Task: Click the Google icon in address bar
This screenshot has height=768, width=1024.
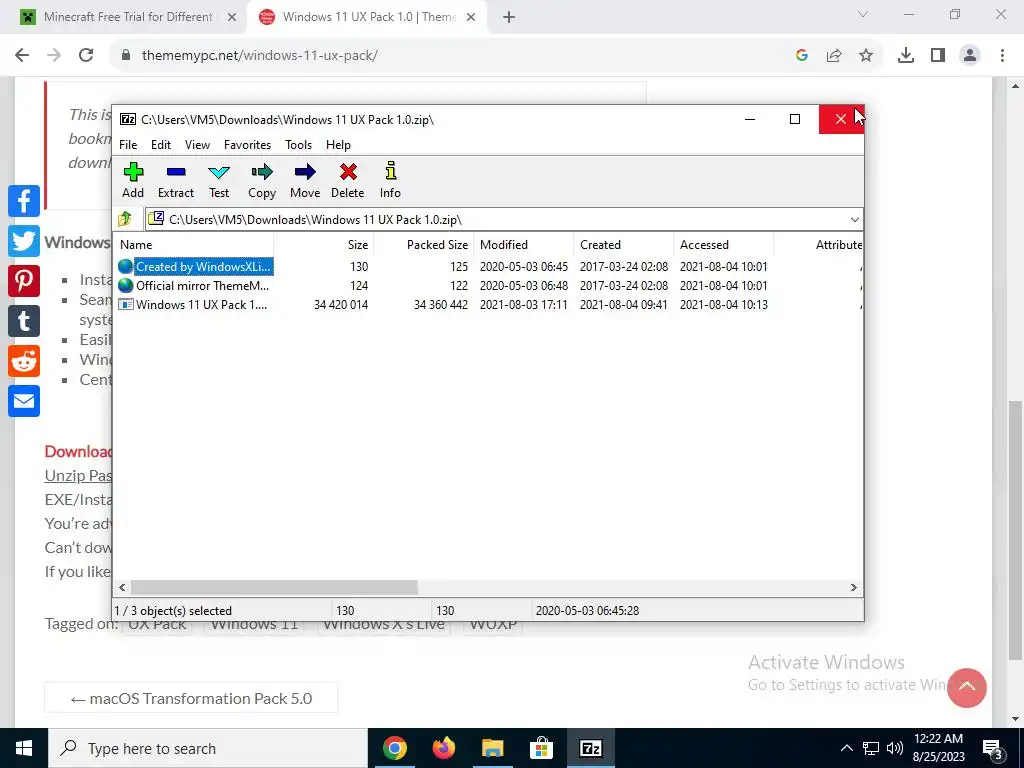Action: [802, 56]
